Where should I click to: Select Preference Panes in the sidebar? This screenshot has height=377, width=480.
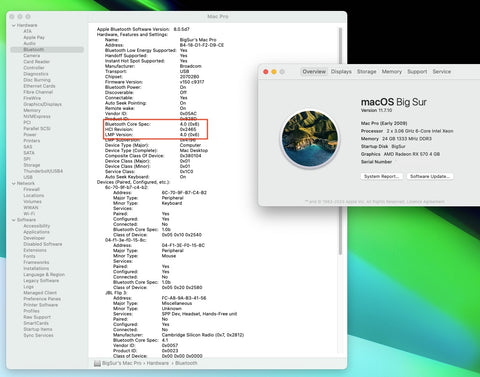(42, 299)
